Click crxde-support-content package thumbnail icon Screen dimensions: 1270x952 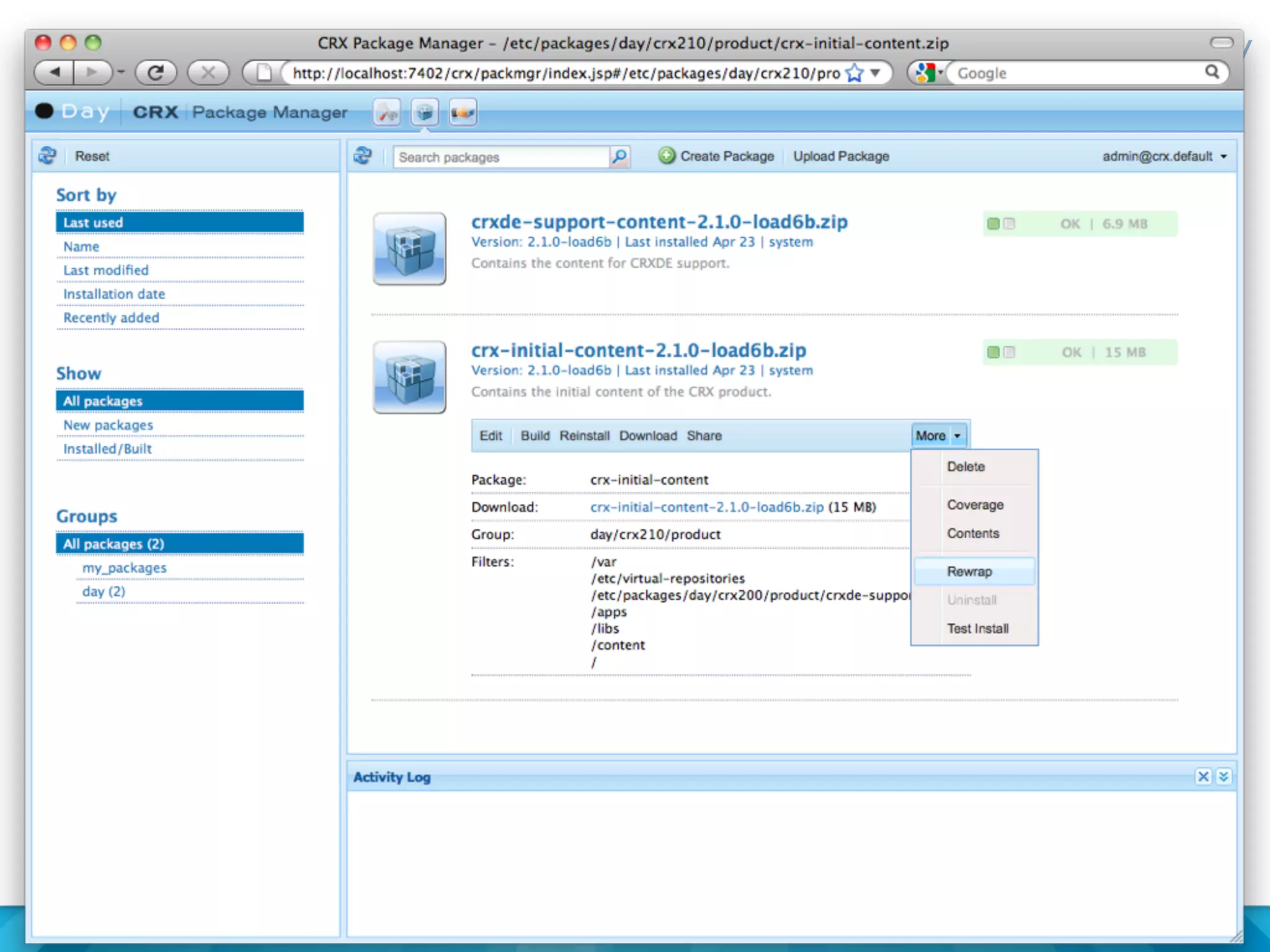pyautogui.click(x=409, y=249)
